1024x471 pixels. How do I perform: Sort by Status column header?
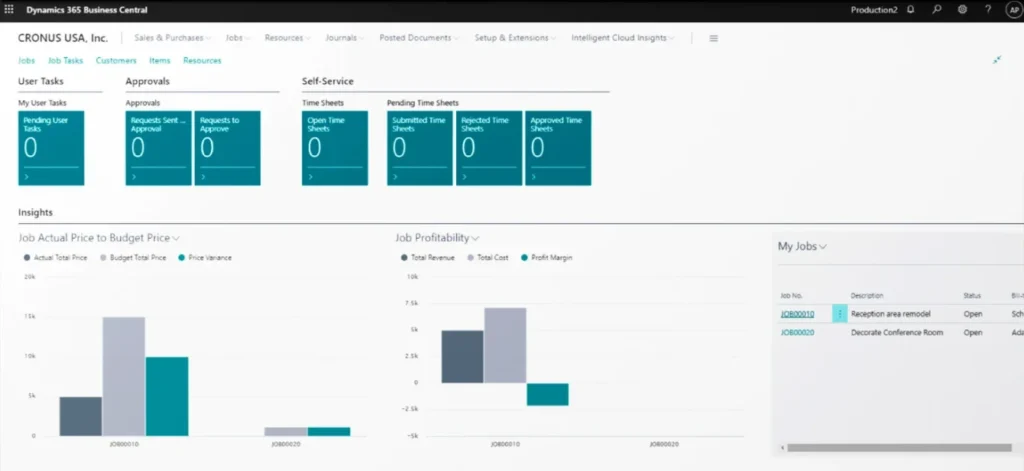(x=972, y=296)
